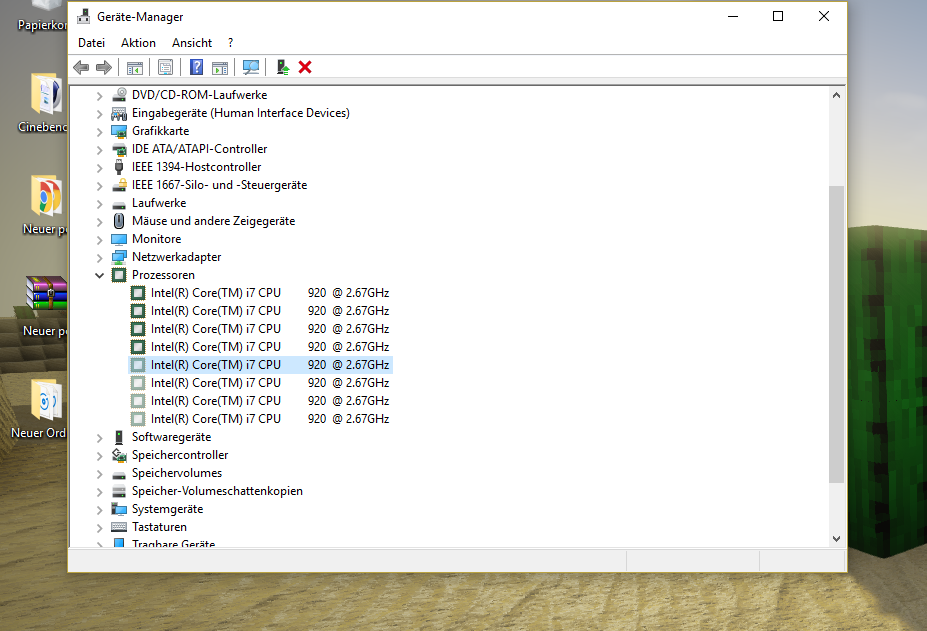The image size is (927, 631).
Task: Close the Geräte-Manager window
Action: coord(824,17)
